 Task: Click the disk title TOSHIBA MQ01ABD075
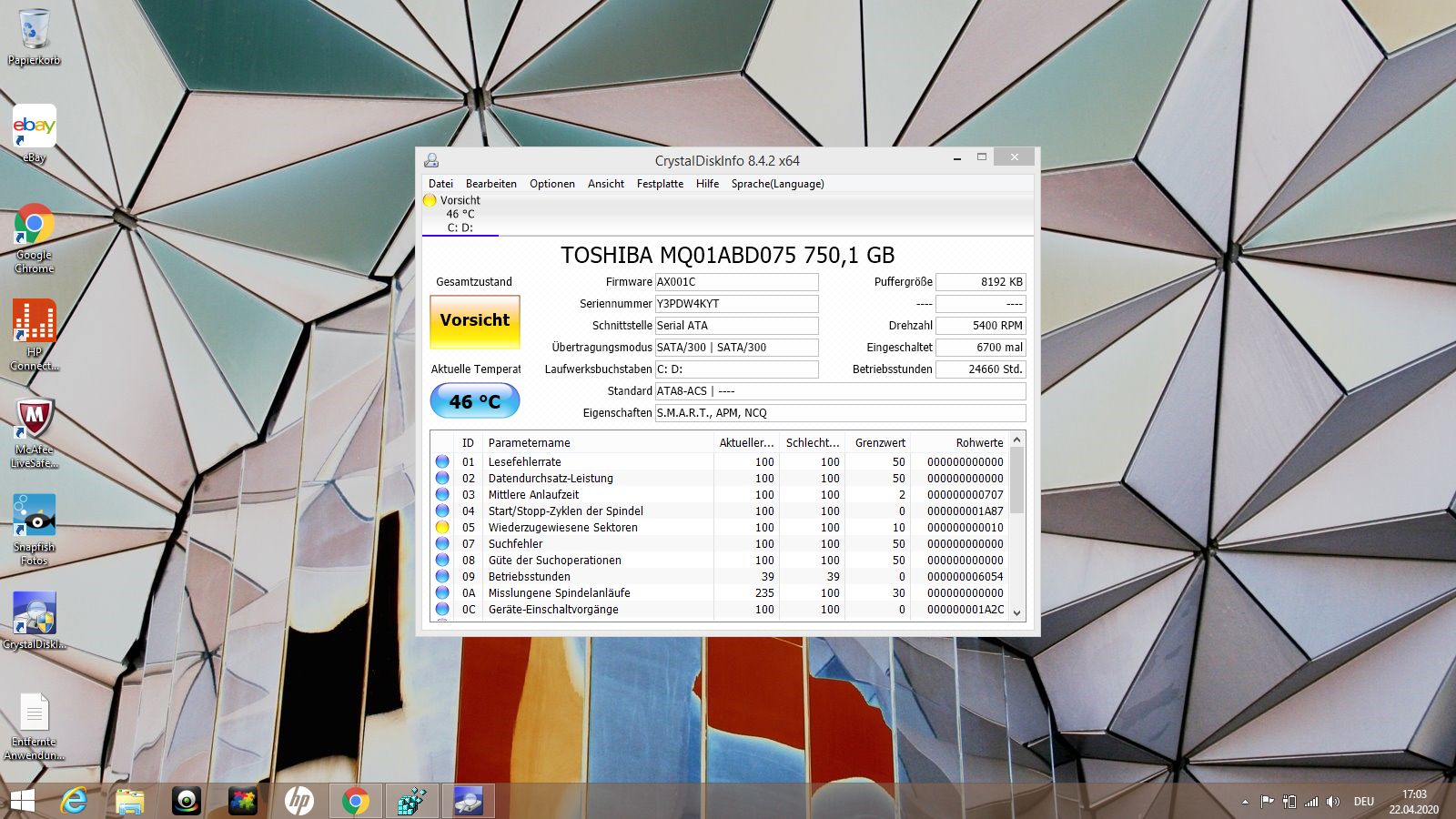pos(727,256)
